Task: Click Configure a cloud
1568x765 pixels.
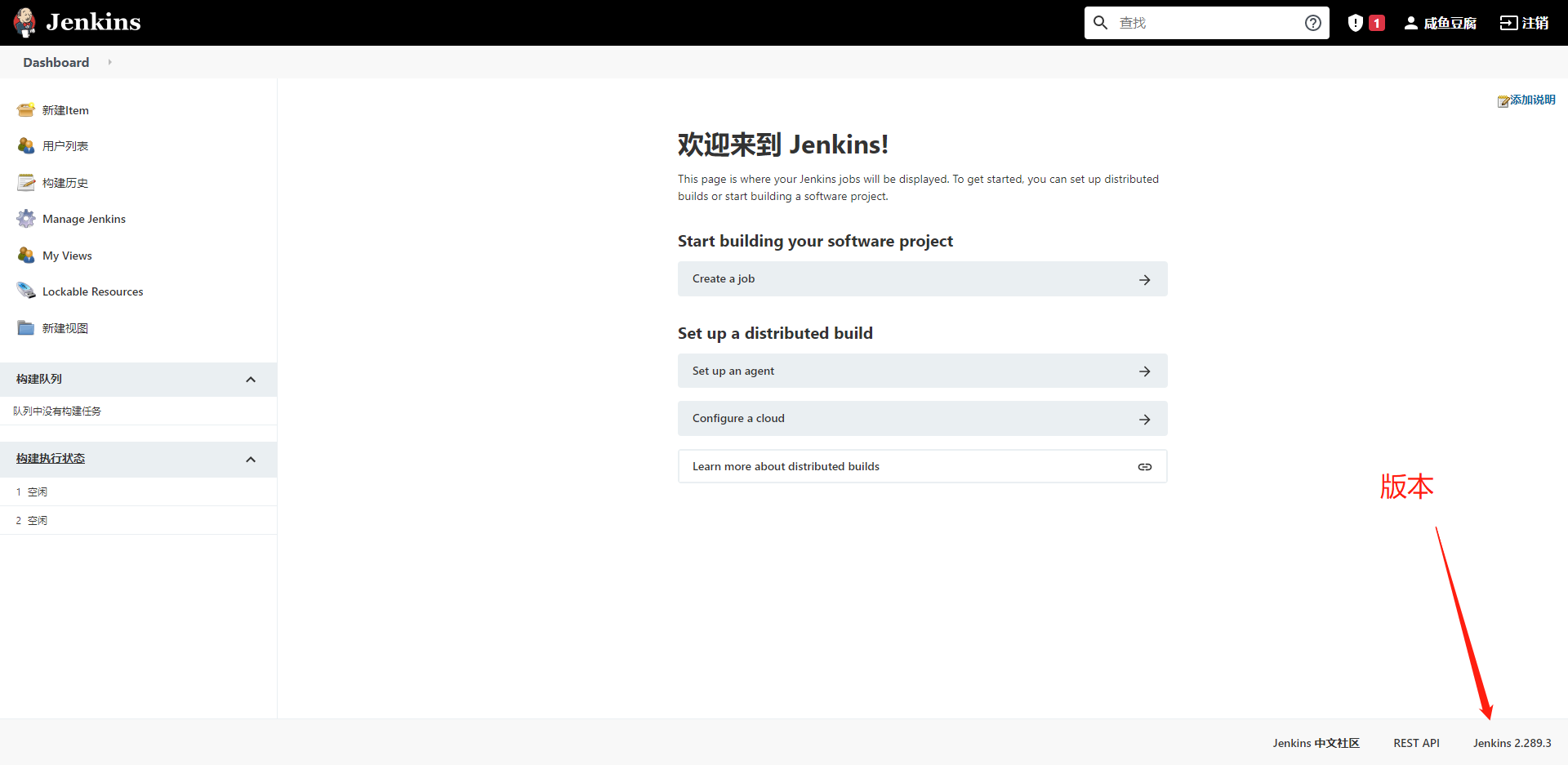Action: tap(923, 419)
